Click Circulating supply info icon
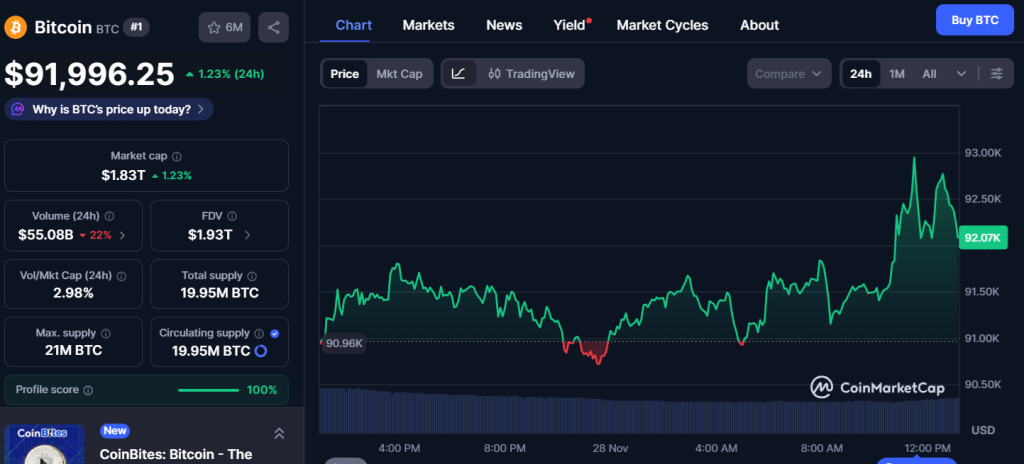1024x464 pixels. click(x=259, y=333)
